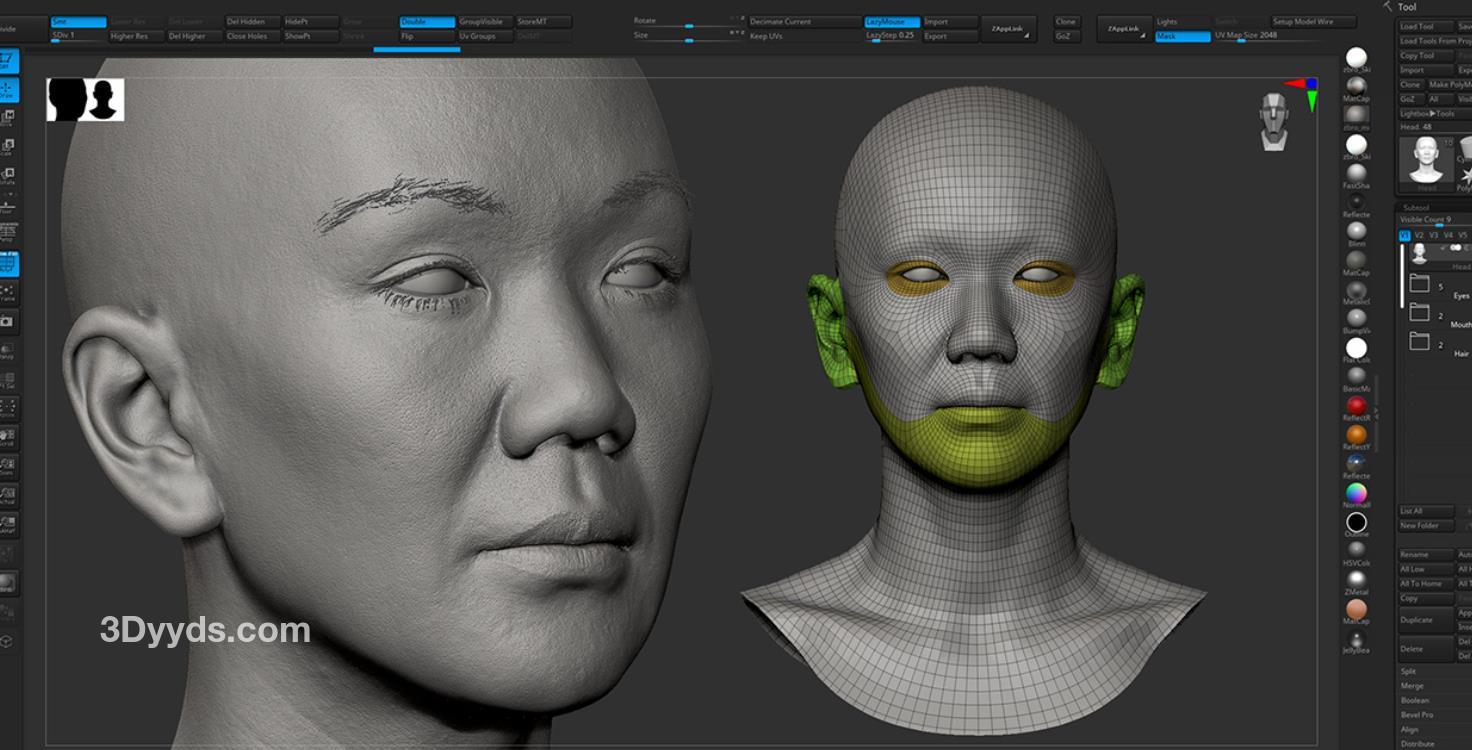Select the Head tool thumbnail

1426,161
